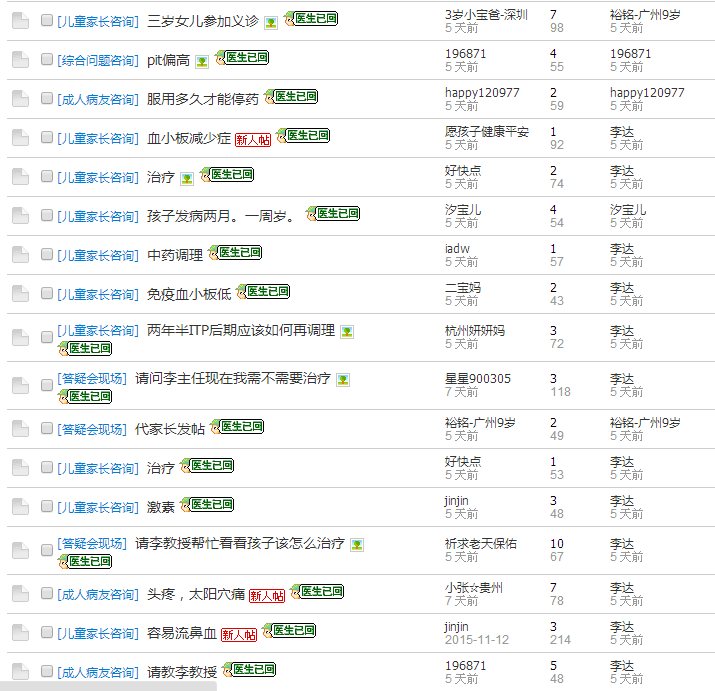Open author profile 愿孩子健康平安

click(x=487, y=132)
